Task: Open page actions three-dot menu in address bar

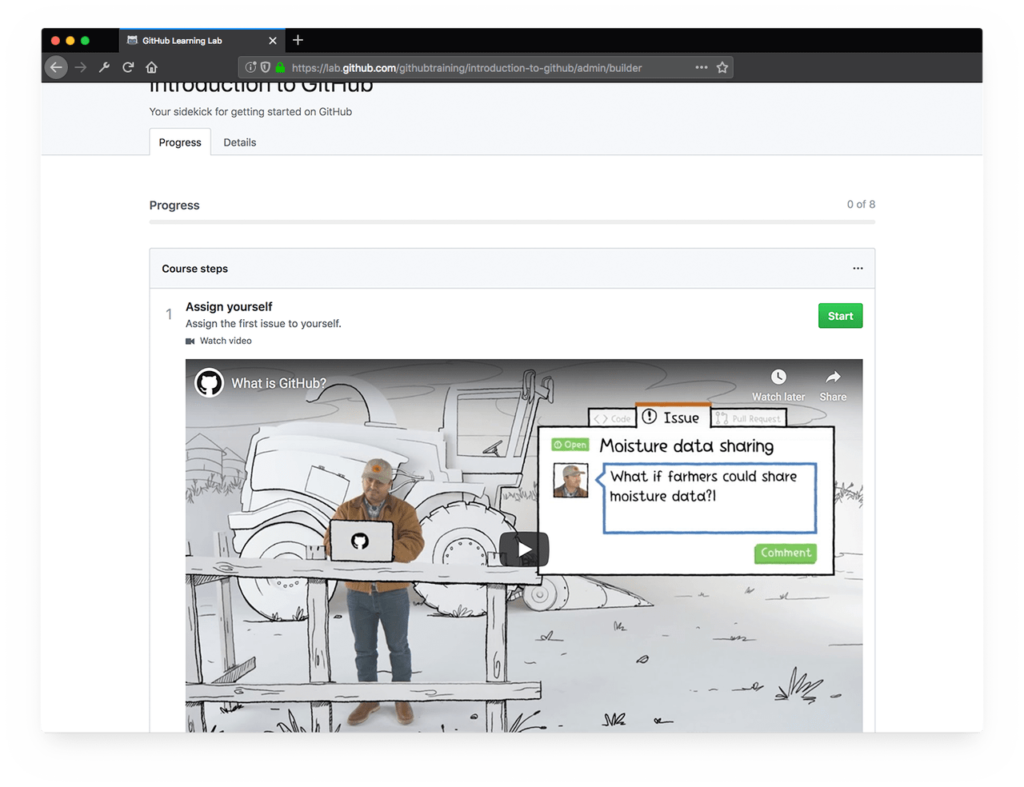Action: tap(701, 67)
